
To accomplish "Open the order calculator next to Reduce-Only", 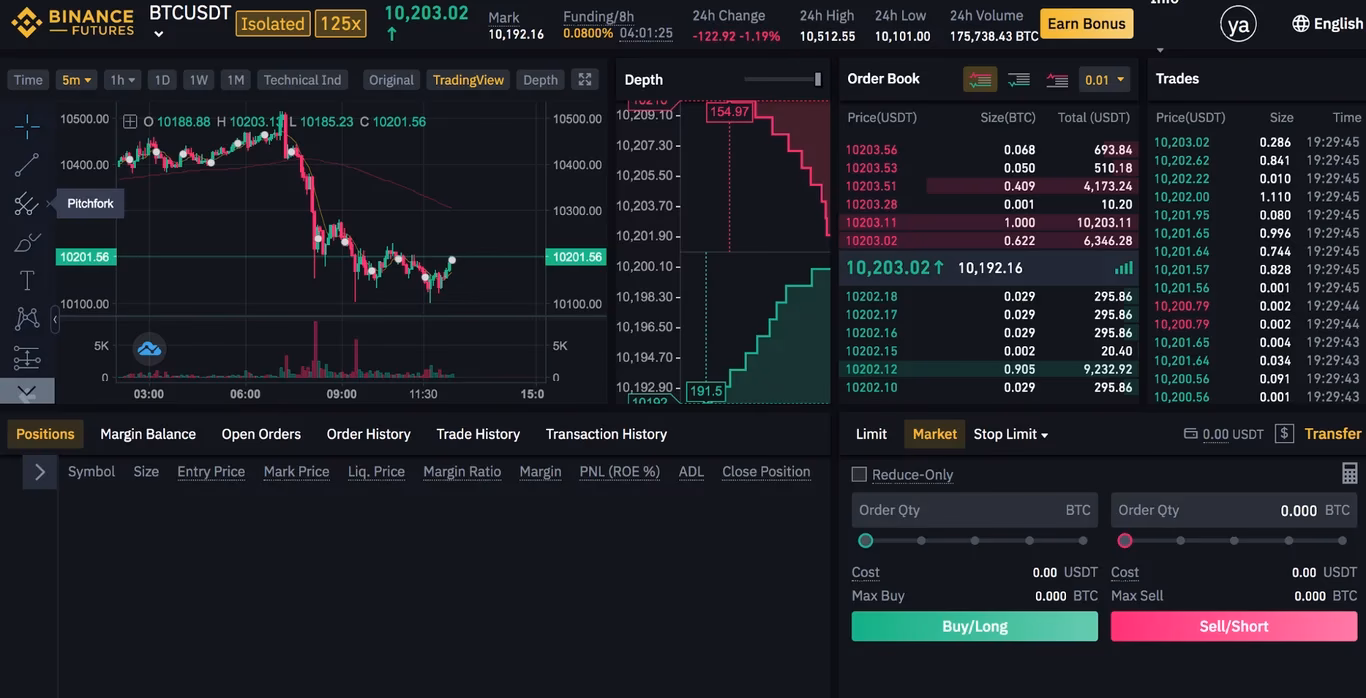I will [x=1349, y=472].
